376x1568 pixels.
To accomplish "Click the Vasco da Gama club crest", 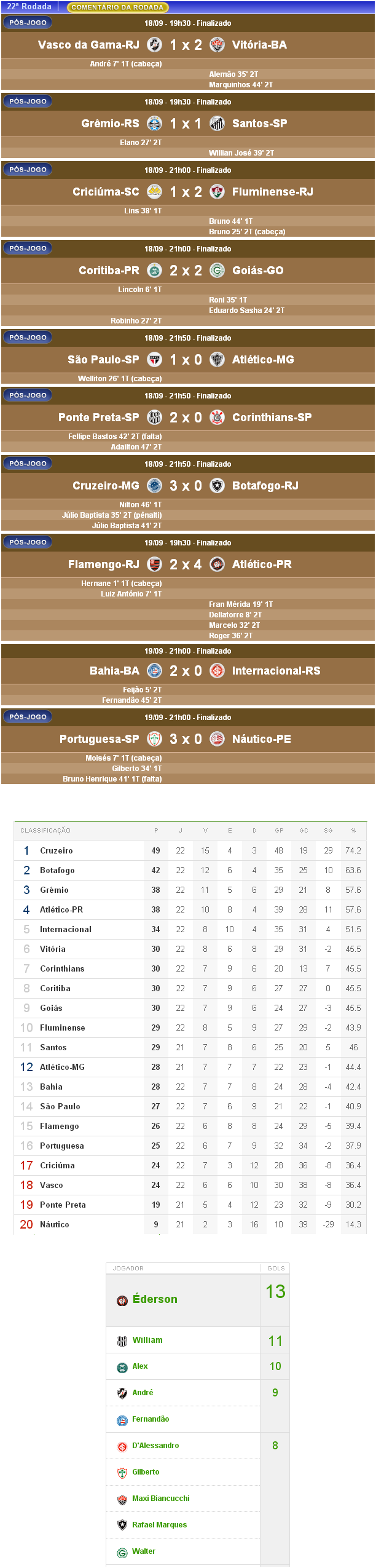I will 155,45.
